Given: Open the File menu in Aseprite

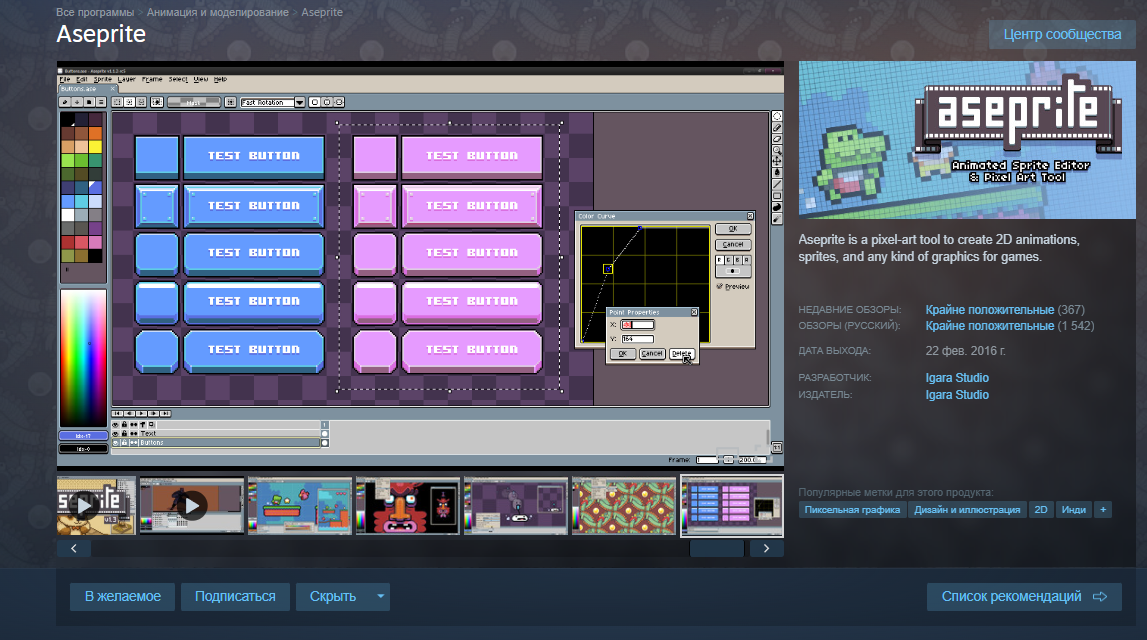Looking at the screenshot, I should point(65,79).
